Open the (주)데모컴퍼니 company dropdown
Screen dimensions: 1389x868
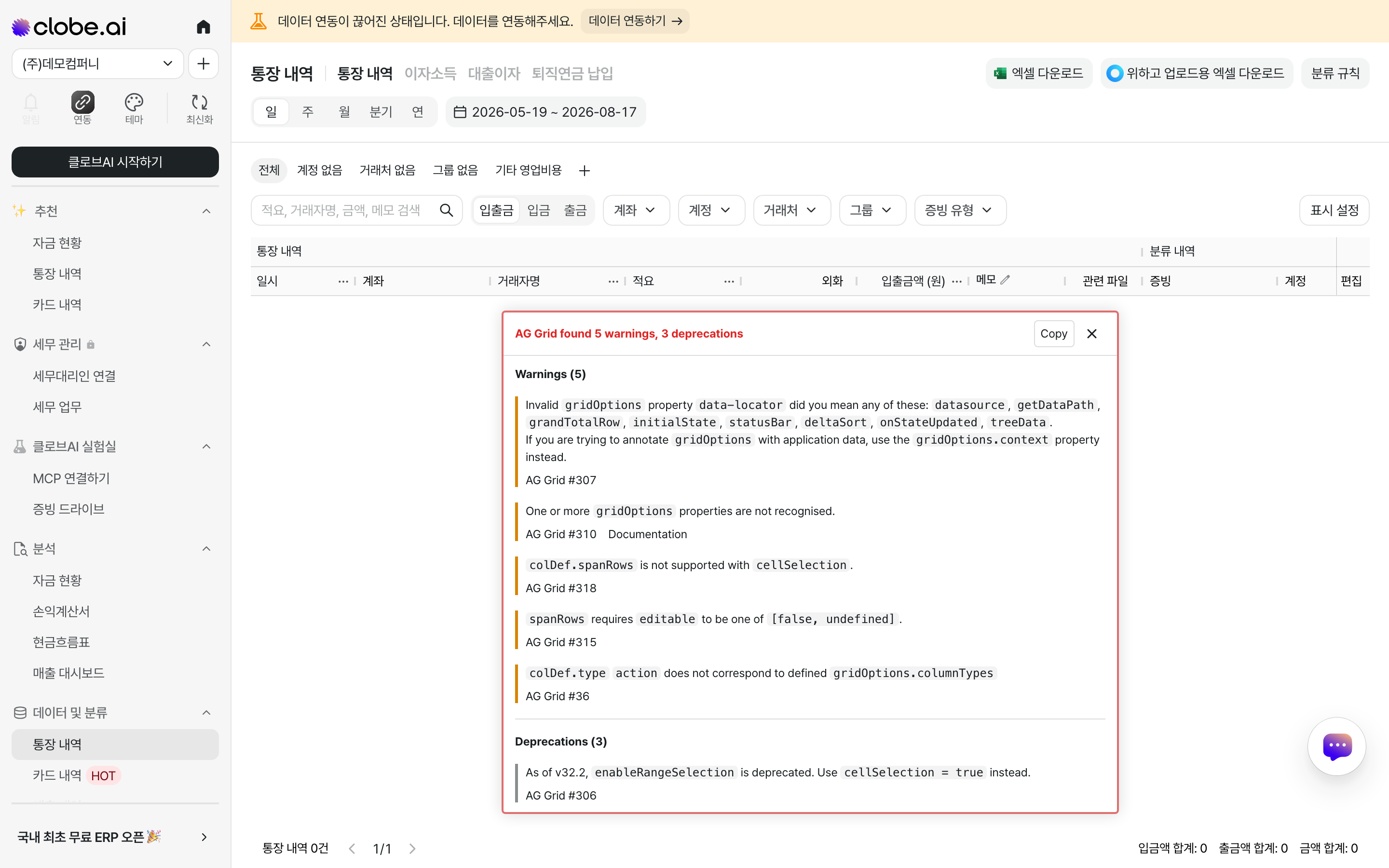click(x=97, y=64)
